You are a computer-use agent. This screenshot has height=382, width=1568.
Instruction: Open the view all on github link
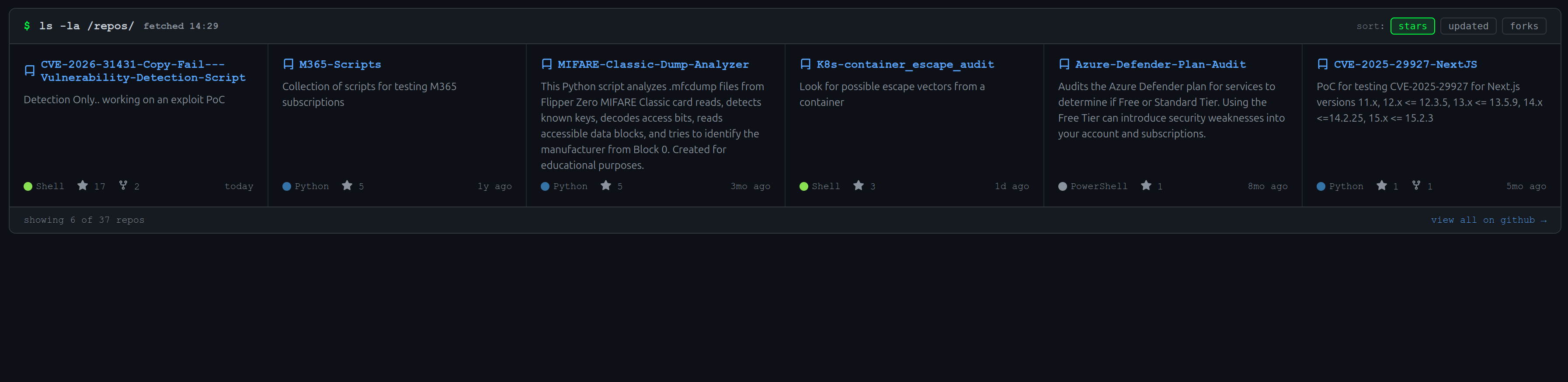[x=1488, y=220]
